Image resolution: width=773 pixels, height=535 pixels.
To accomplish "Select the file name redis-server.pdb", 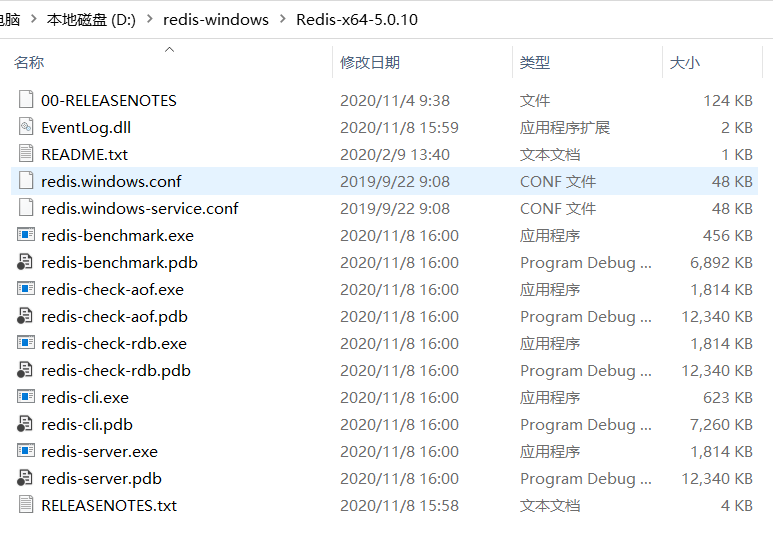I will [x=102, y=478].
